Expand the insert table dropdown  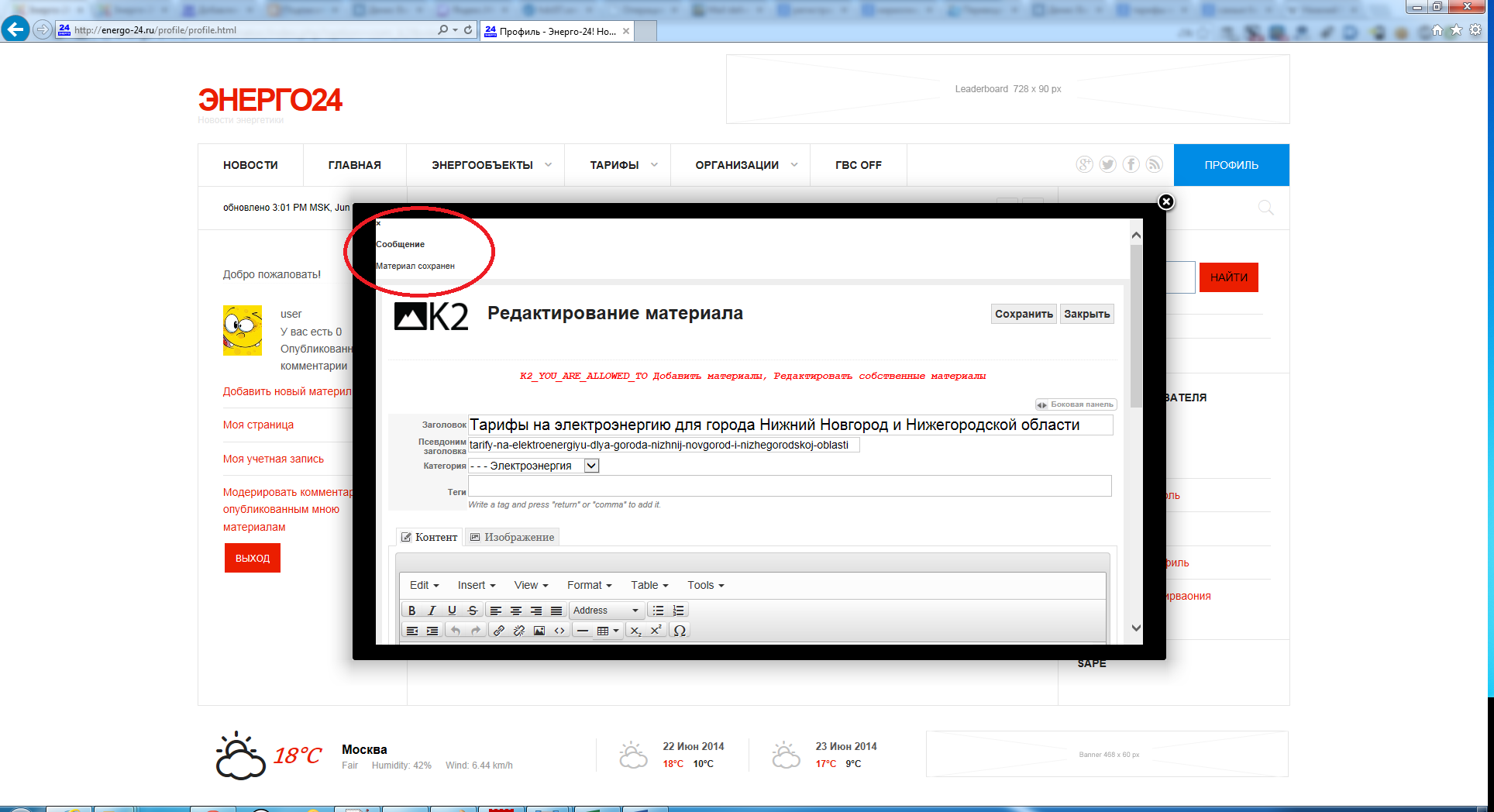616,631
